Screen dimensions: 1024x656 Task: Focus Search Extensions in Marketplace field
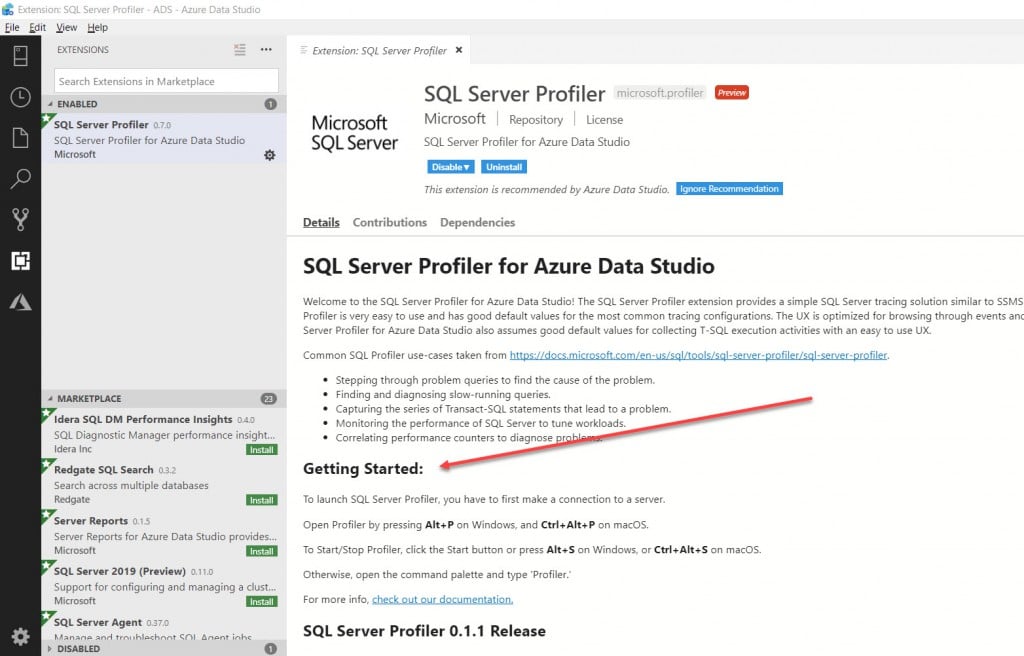pos(166,81)
